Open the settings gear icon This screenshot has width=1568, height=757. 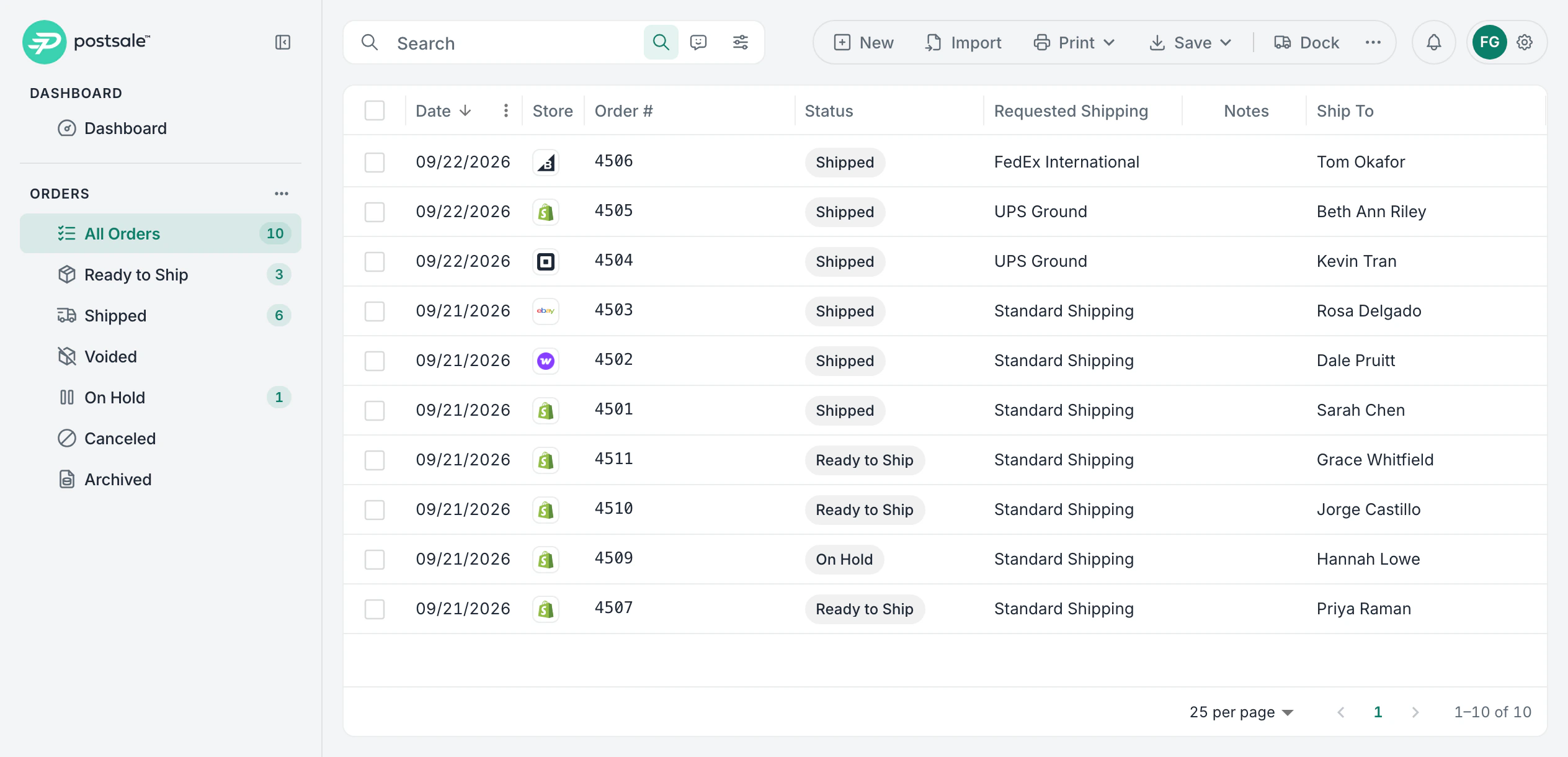(x=1525, y=42)
